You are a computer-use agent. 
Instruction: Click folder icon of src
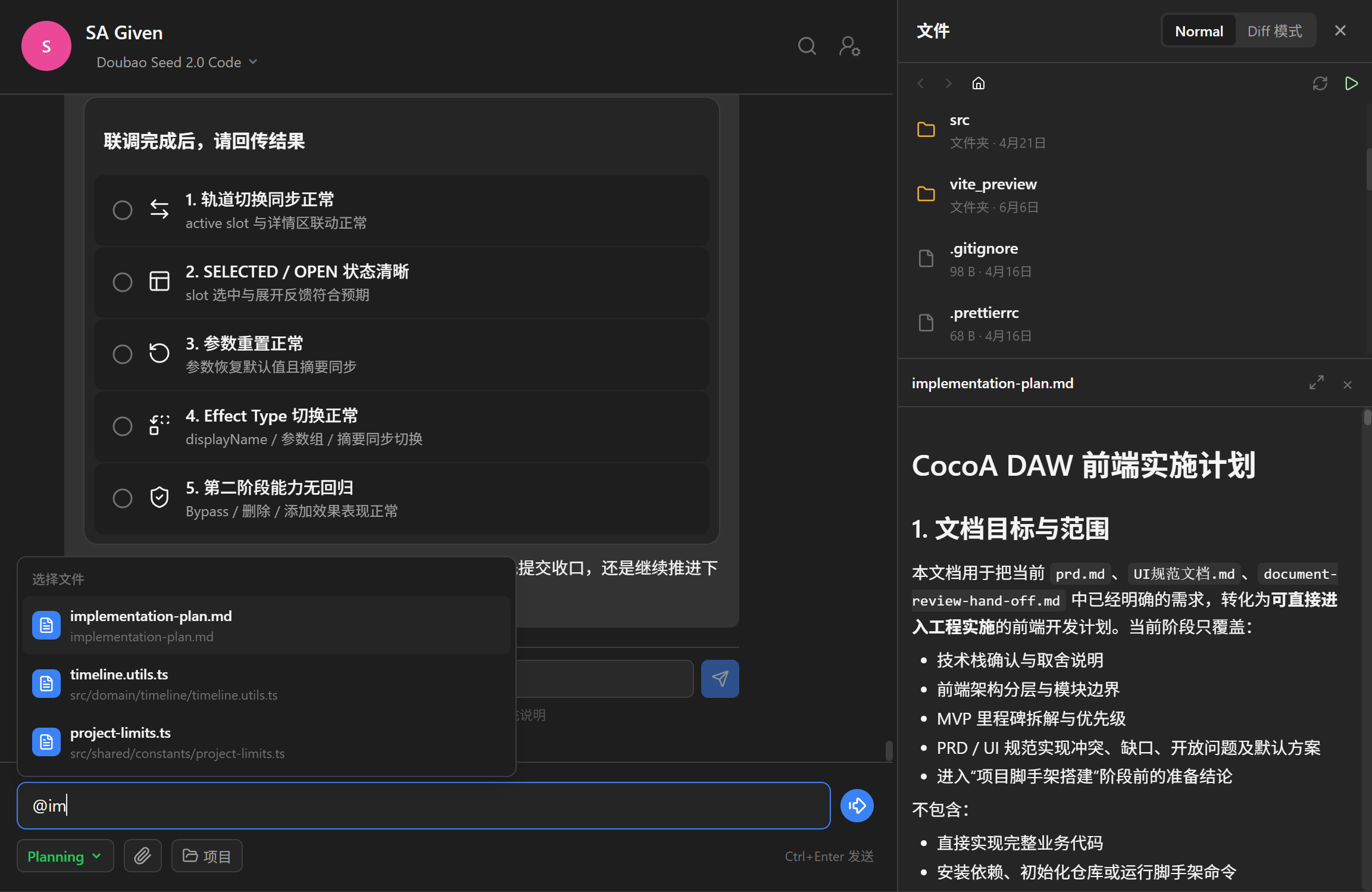[926, 130]
